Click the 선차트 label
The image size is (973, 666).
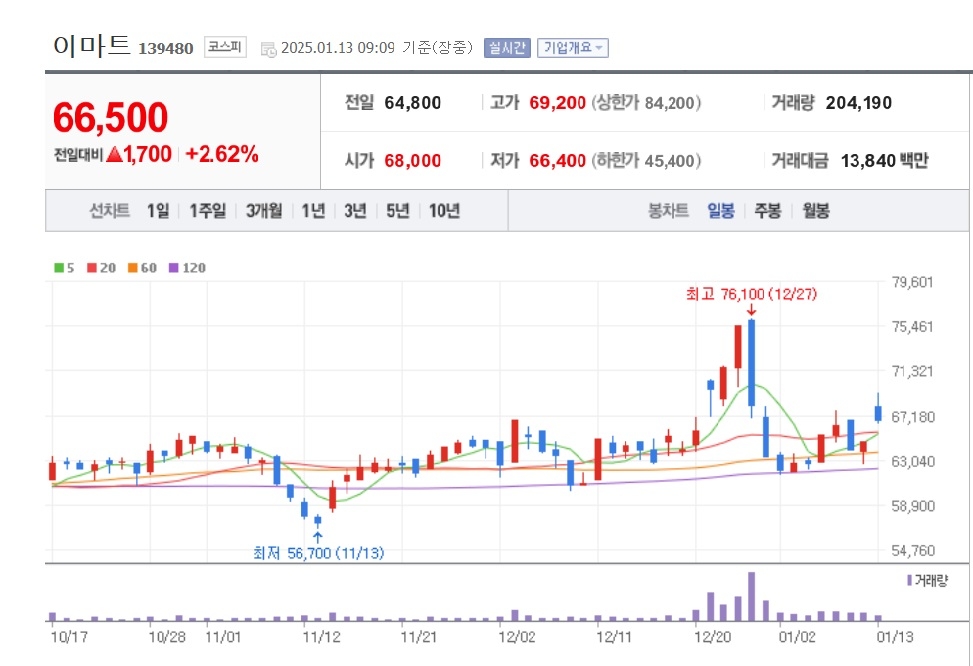pyautogui.click(x=110, y=211)
